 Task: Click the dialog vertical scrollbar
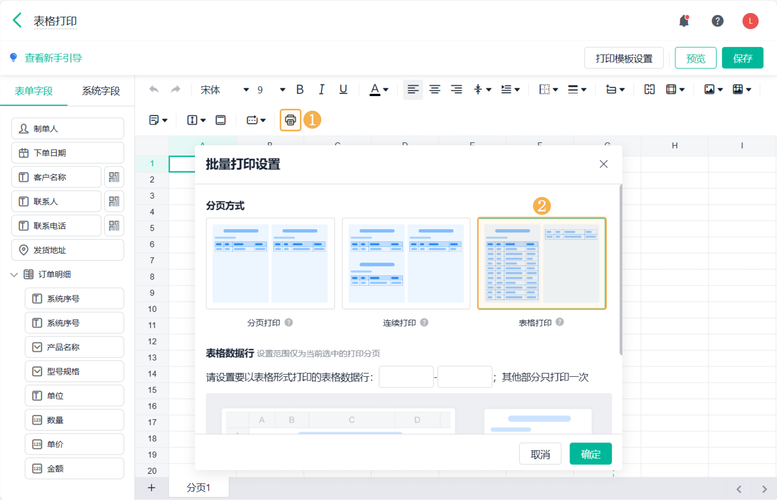tap(620, 270)
